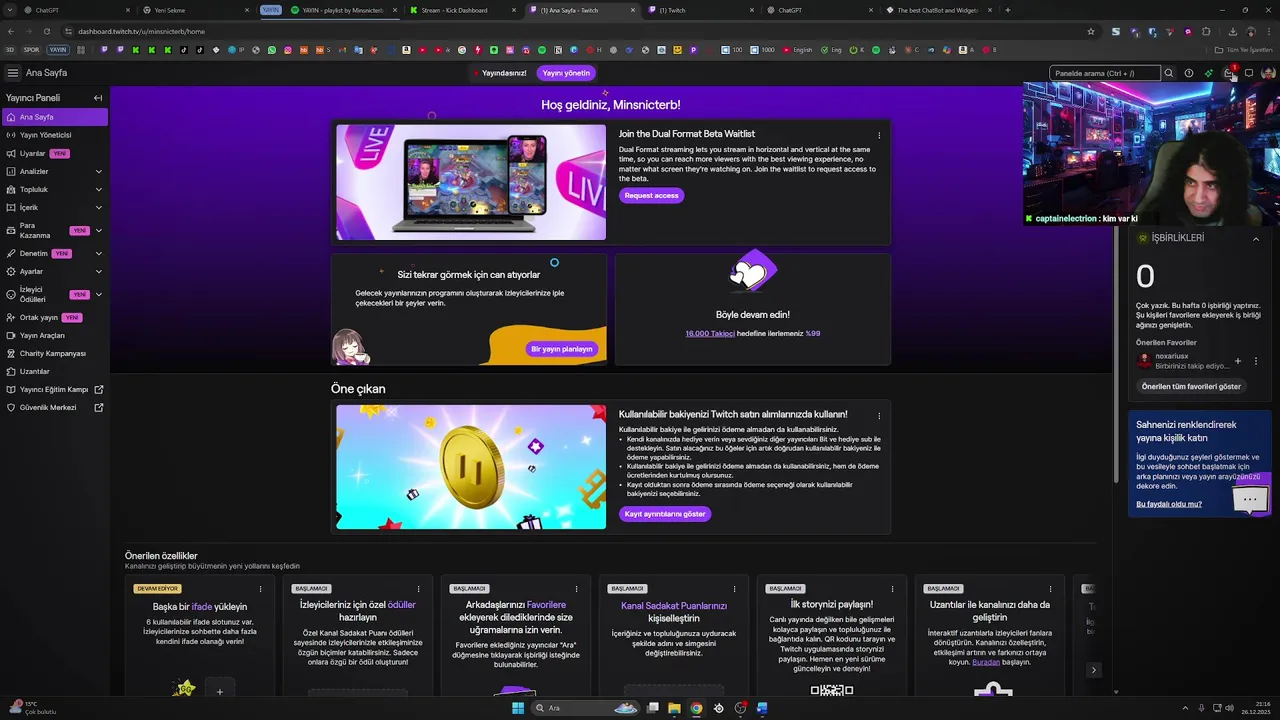Open external link icon for Yayıncı Eğitim Kampı

pos(99,389)
